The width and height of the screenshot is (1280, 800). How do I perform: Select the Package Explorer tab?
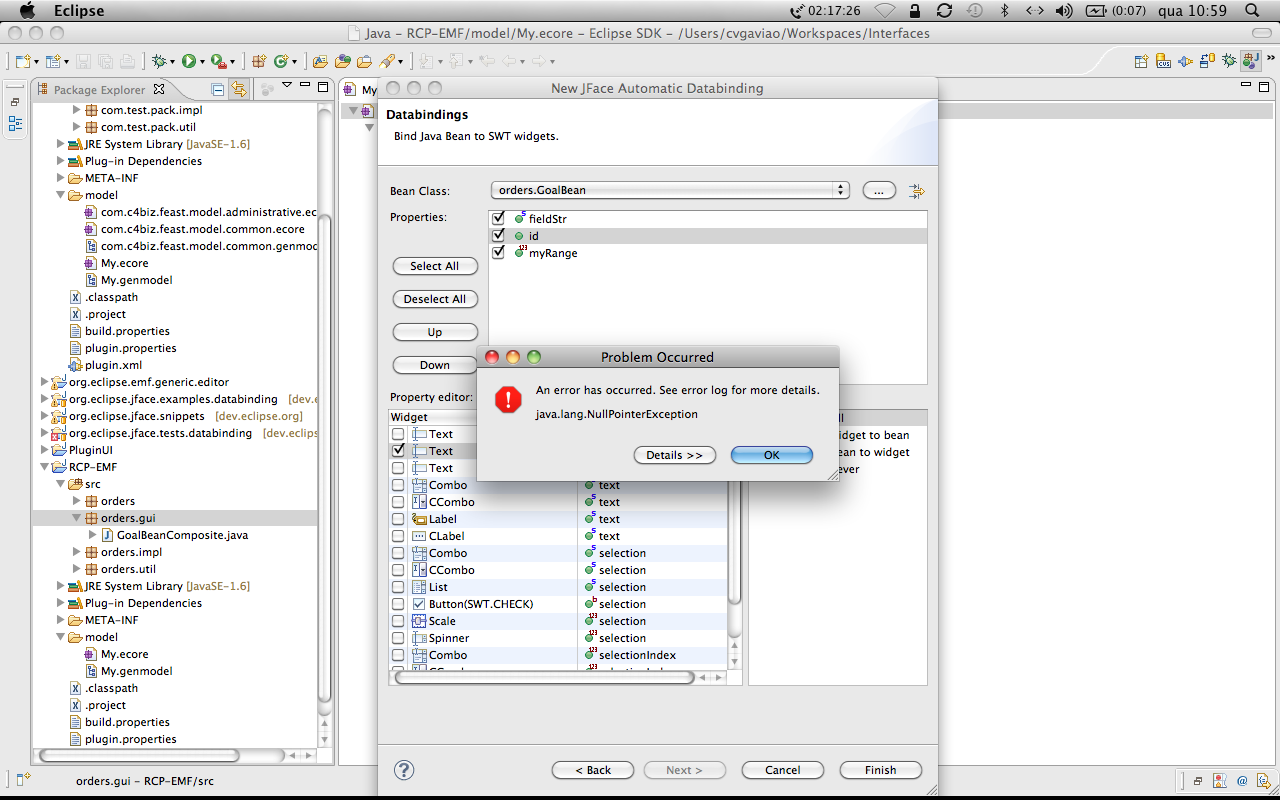click(x=99, y=89)
